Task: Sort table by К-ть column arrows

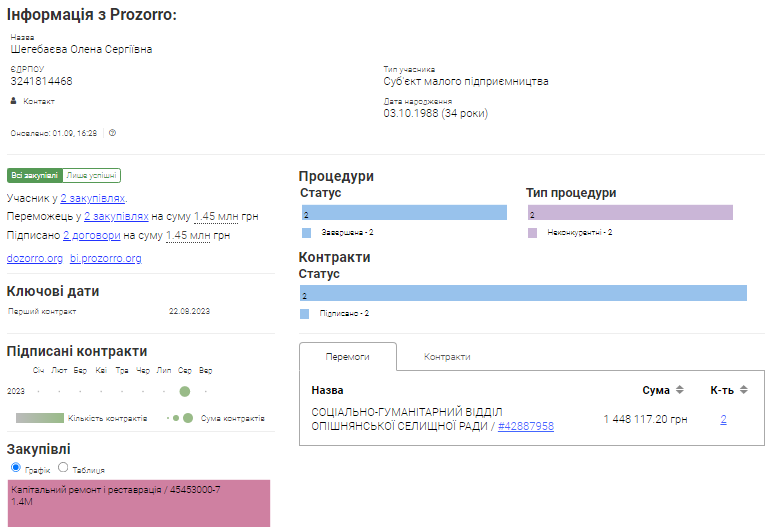Action: pyautogui.click(x=743, y=390)
